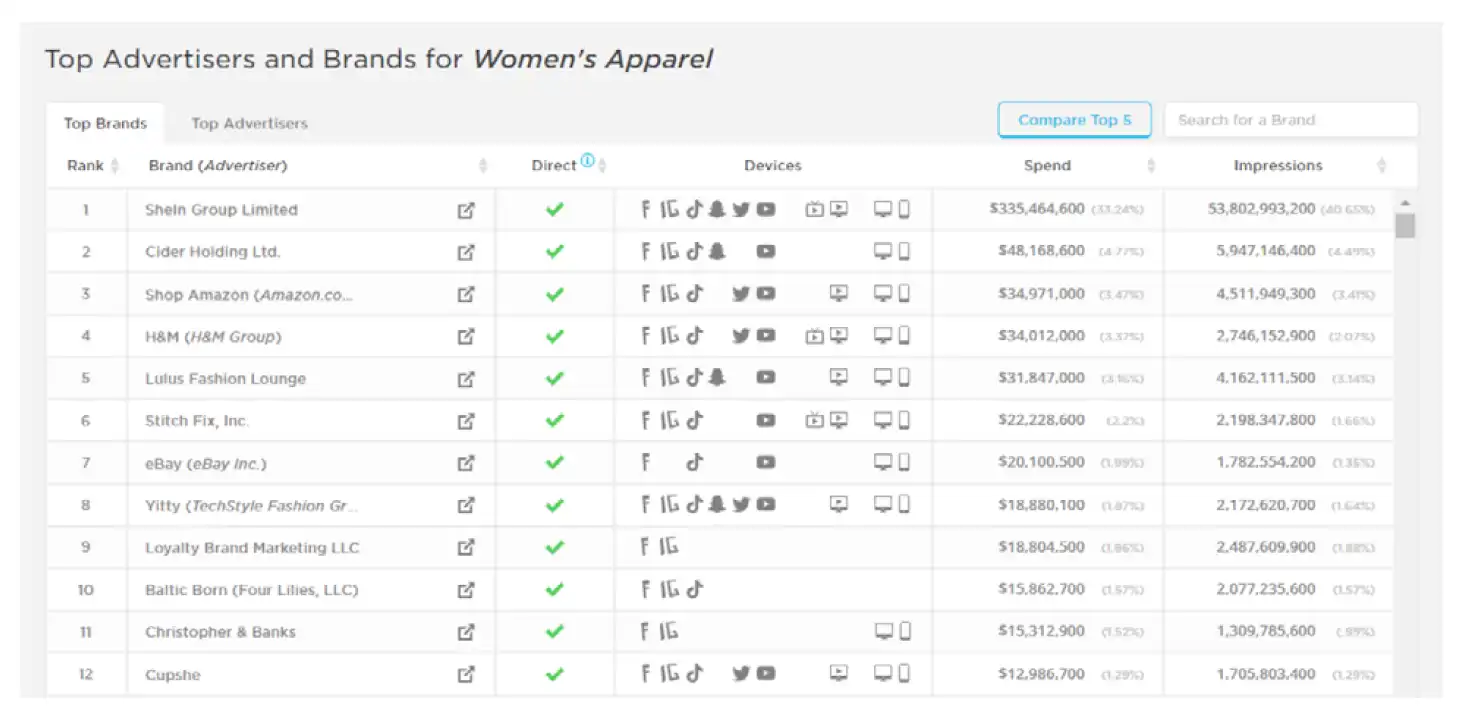Switch to Top Brands tab
1460x715 pixels.
[x=105, y=124]
